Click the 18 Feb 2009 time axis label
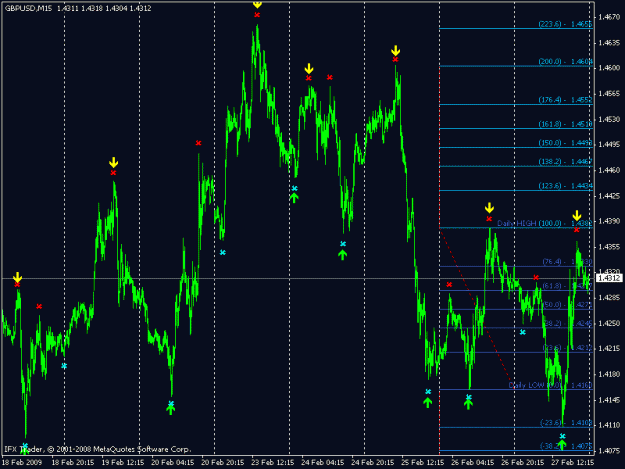The image size is (625, 469). tap(22, 462)
